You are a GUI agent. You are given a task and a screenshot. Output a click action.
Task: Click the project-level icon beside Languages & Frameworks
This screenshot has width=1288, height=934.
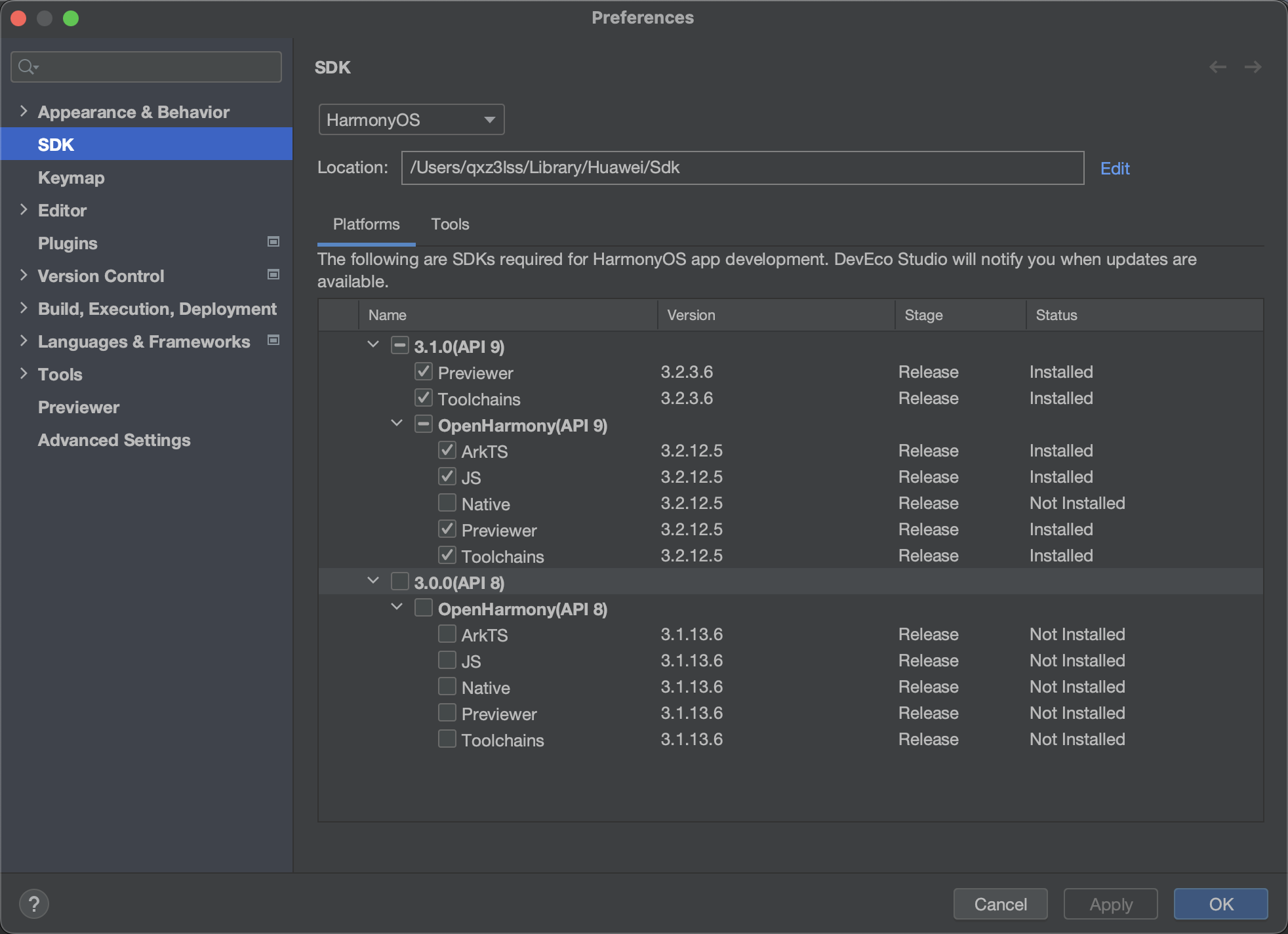pyautogui.click(x=273, y=340)
